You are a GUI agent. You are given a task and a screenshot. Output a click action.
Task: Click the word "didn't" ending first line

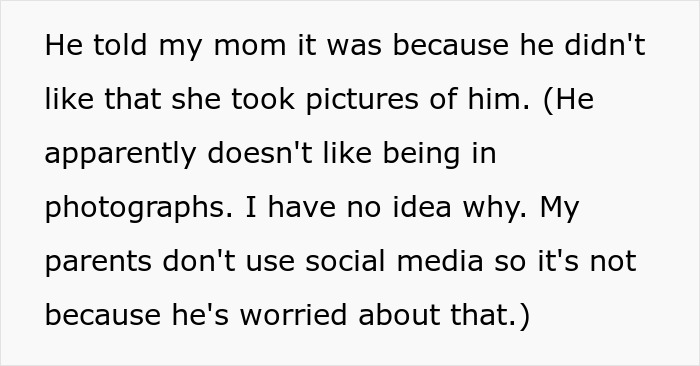point(605,45)
